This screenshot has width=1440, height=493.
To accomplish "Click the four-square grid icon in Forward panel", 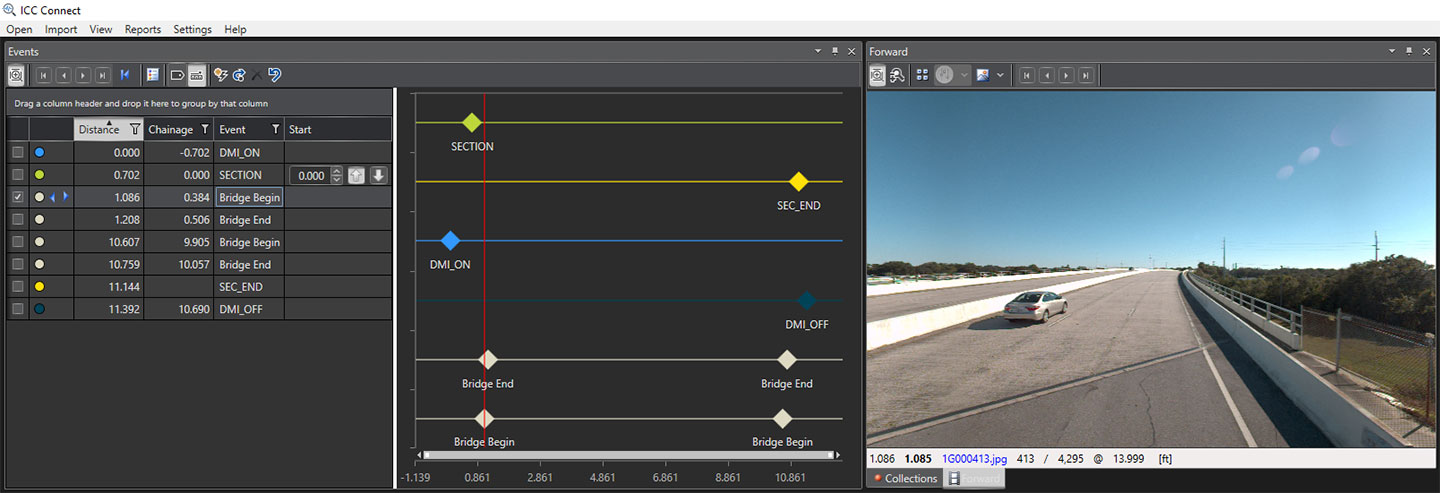I will click(922, 75).
